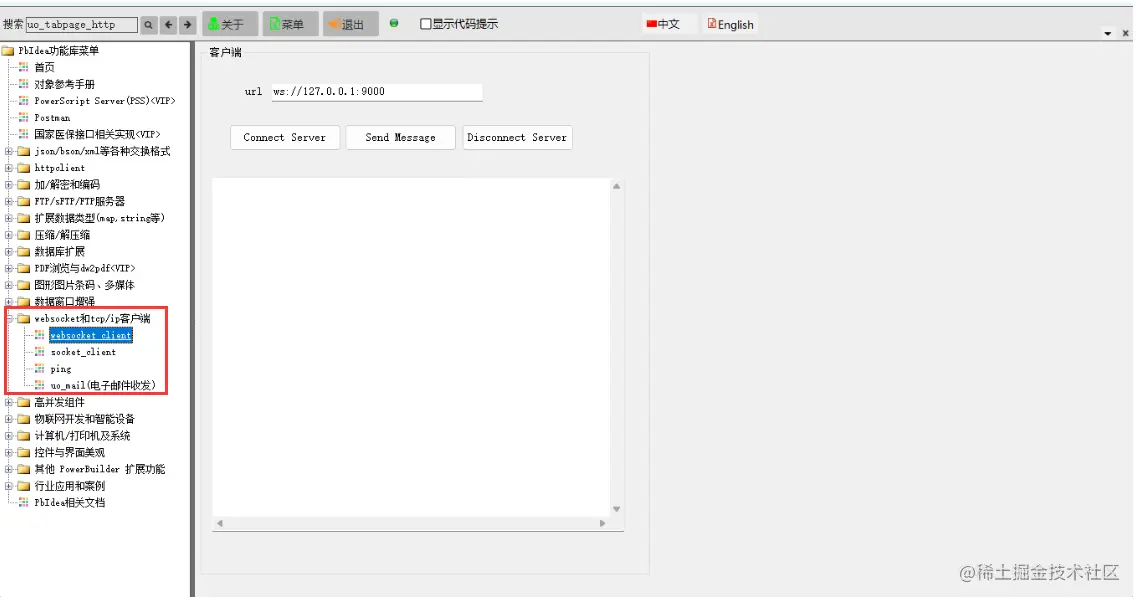Collapse the websocket和tcp/ip客户端 folder
1138x601 pixels.
8,318
